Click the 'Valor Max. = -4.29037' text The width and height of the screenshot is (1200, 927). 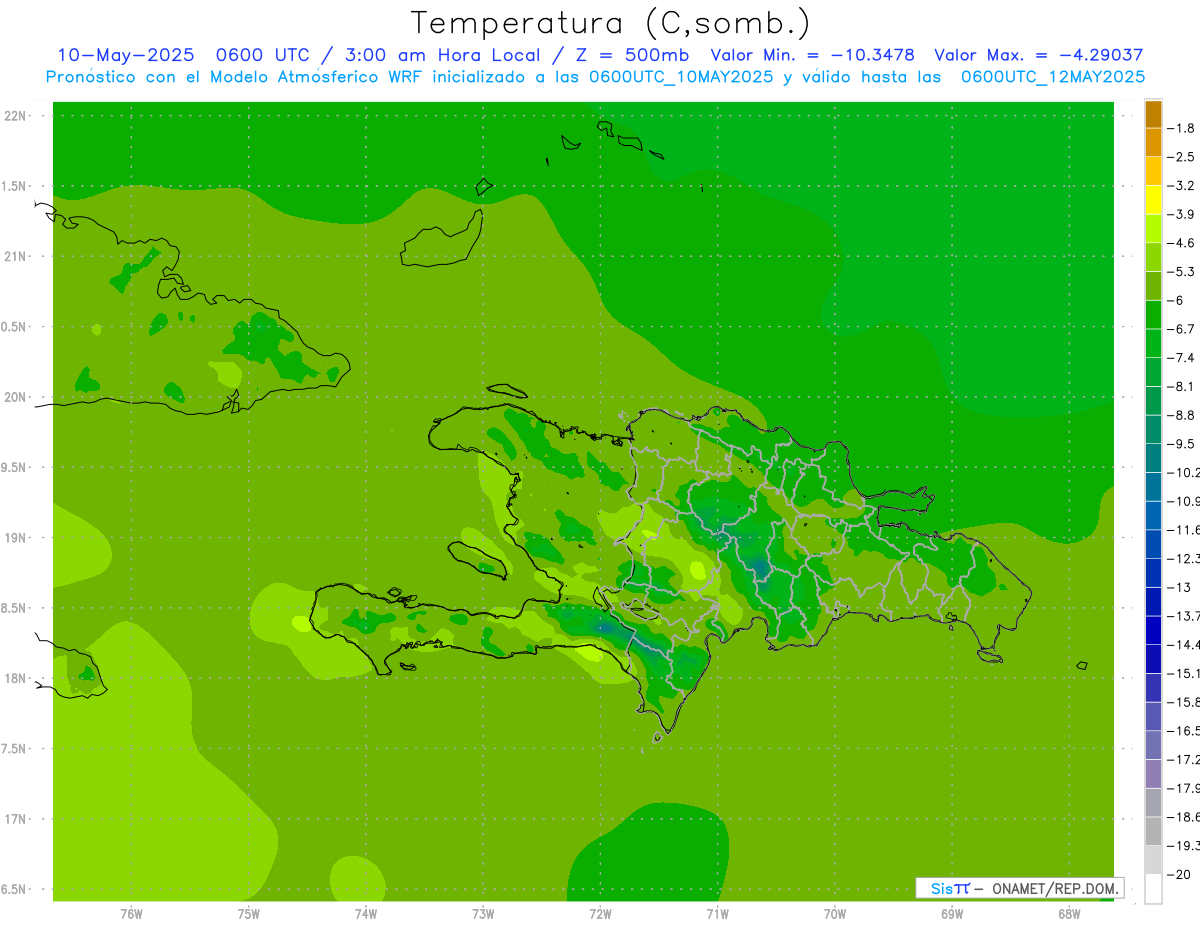coord(1038,55)
